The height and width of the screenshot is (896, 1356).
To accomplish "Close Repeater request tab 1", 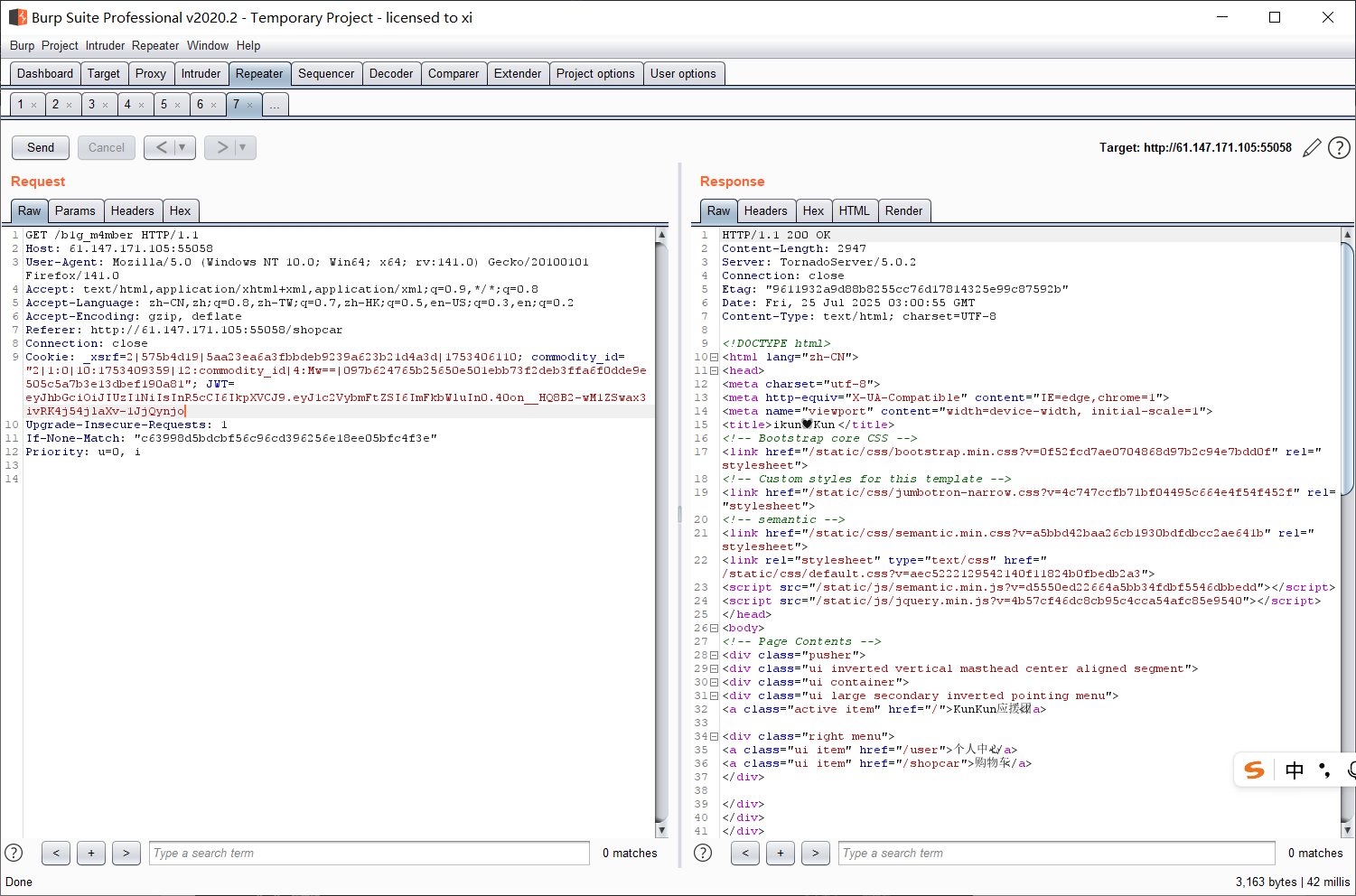I will [x=34, y=106].
